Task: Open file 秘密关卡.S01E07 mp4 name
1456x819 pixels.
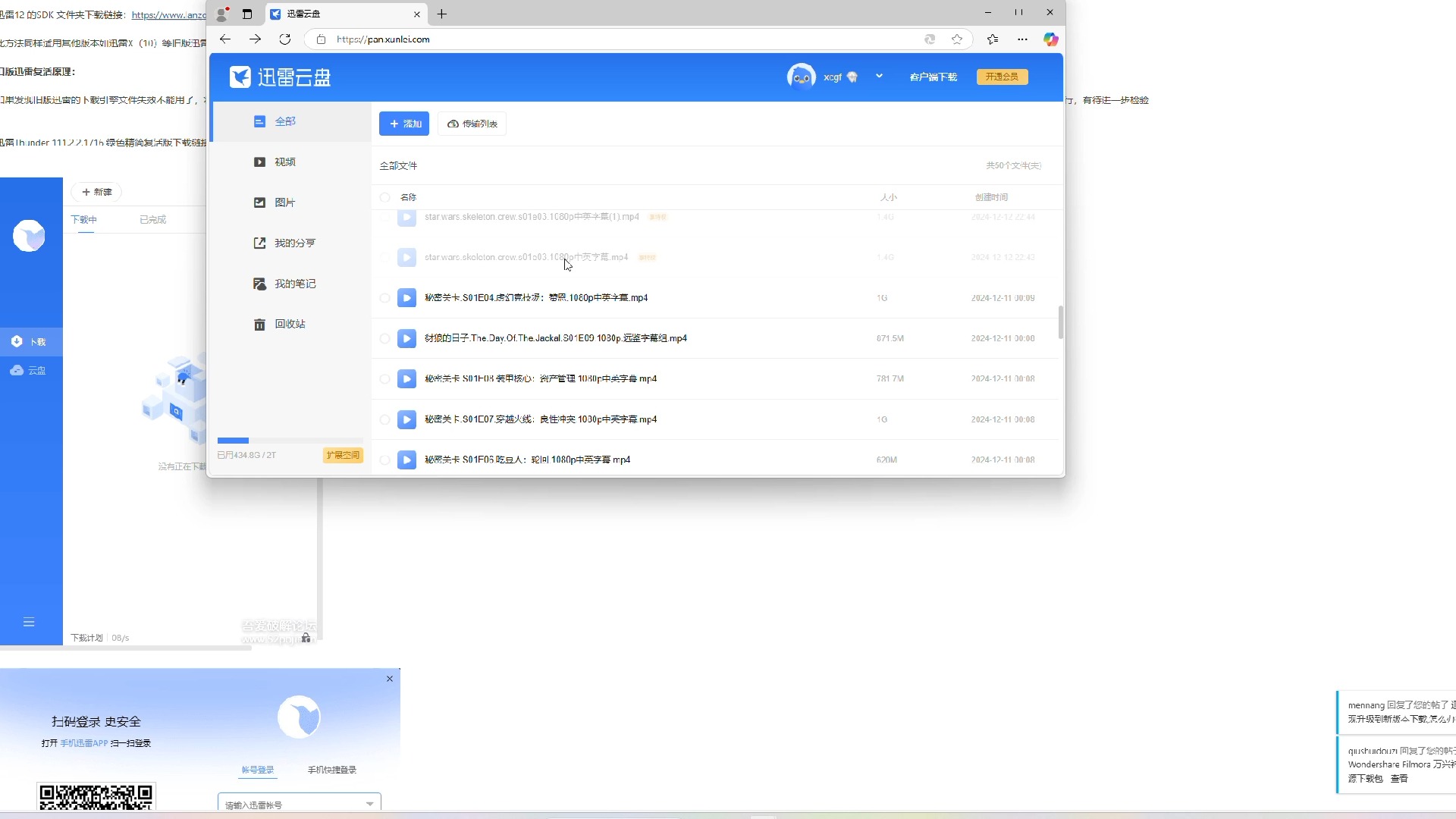Action: tap(541, 419)
